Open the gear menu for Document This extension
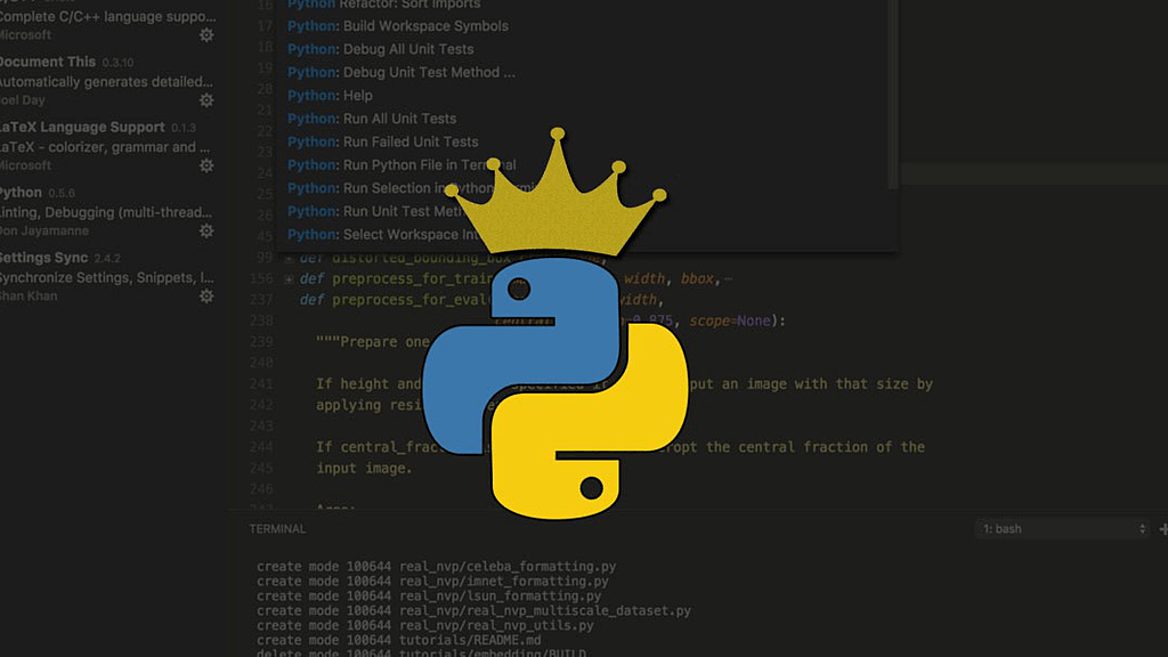The width and height of the screenshot is (1168, 657). [206, 100]
